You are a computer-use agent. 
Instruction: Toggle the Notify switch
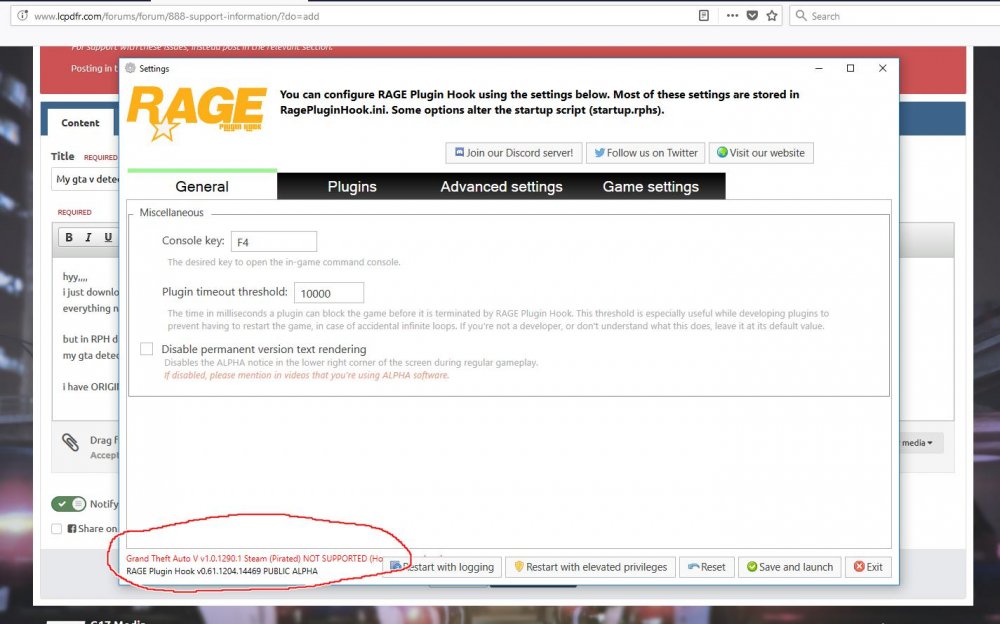pyautogui.click(x=68, y=504)
